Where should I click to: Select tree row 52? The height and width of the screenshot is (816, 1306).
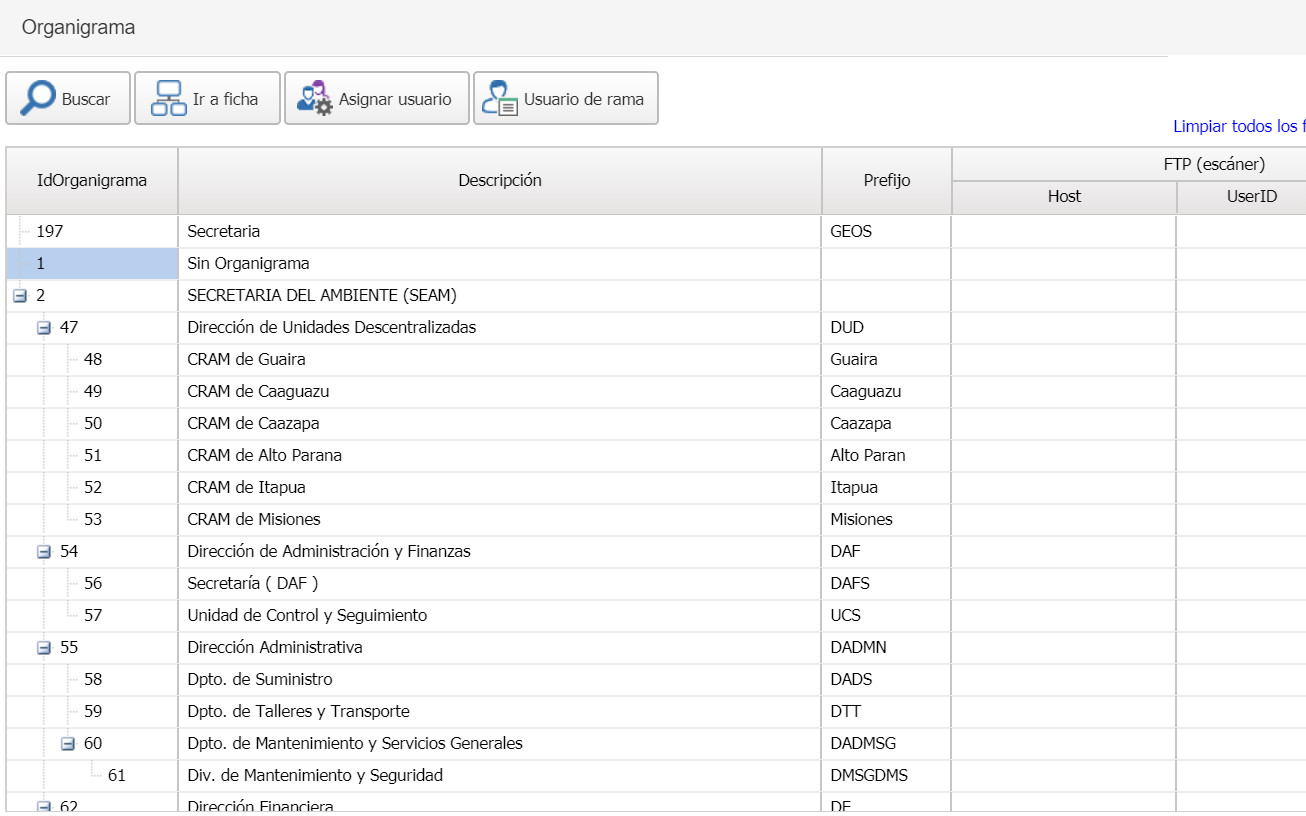point(92,488)
